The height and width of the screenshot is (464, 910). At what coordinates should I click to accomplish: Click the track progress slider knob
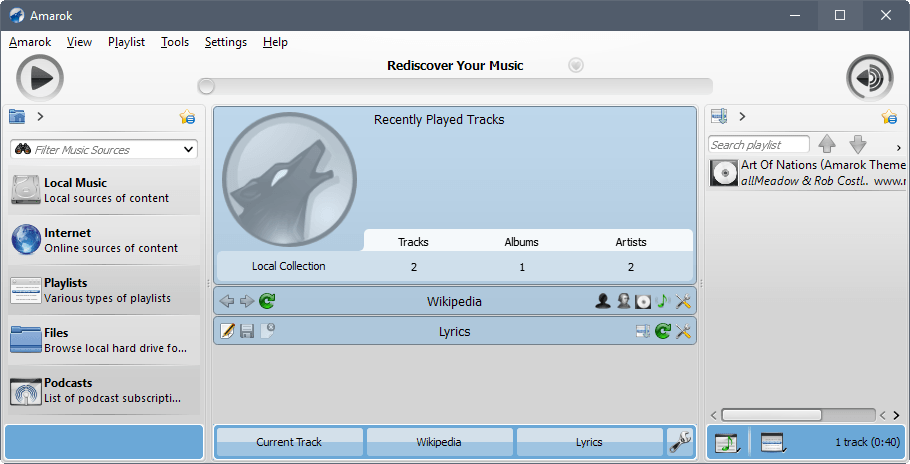tap(206, 86)
